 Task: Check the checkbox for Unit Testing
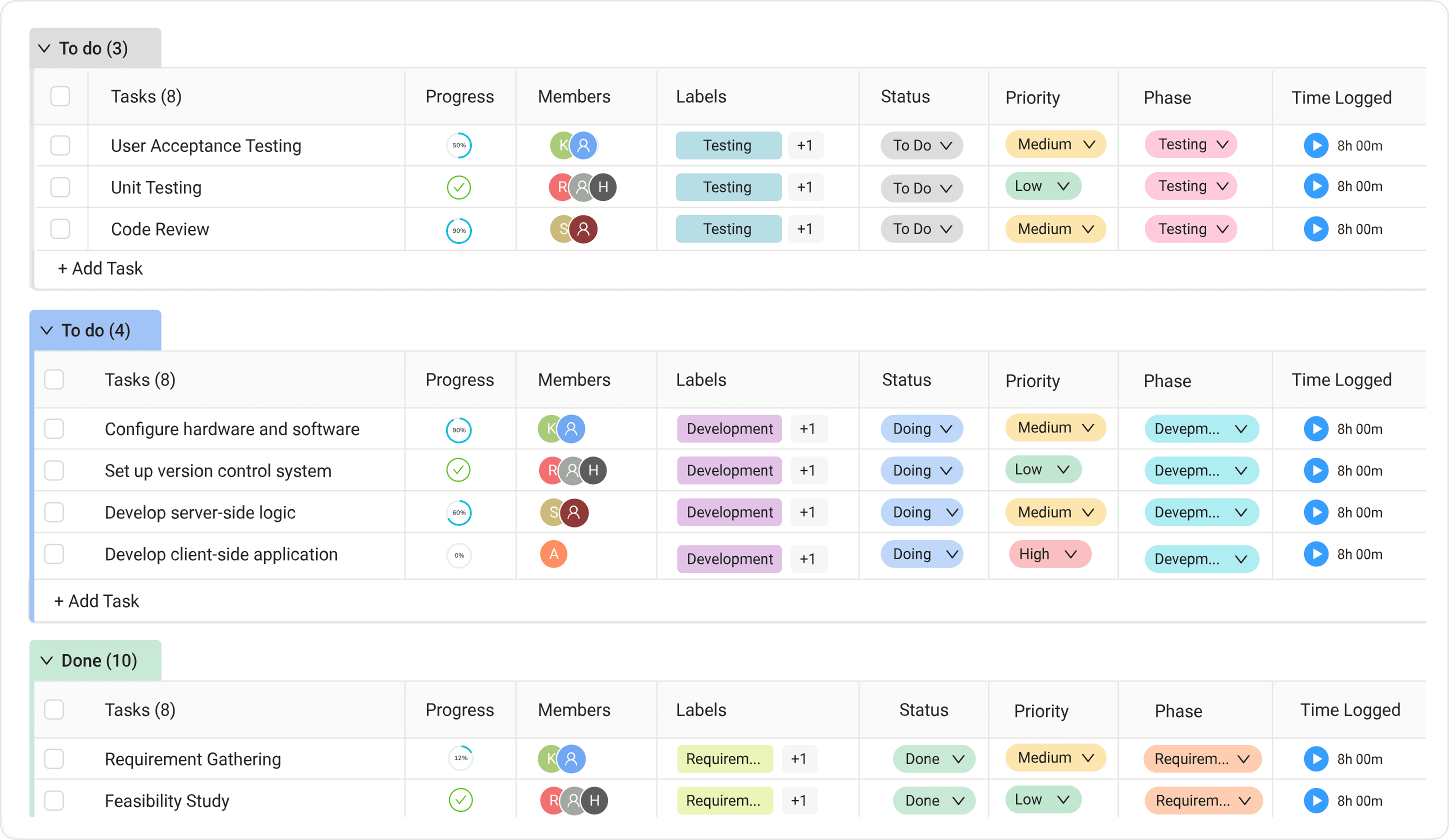pyautogui.click(x=60, y=187)
